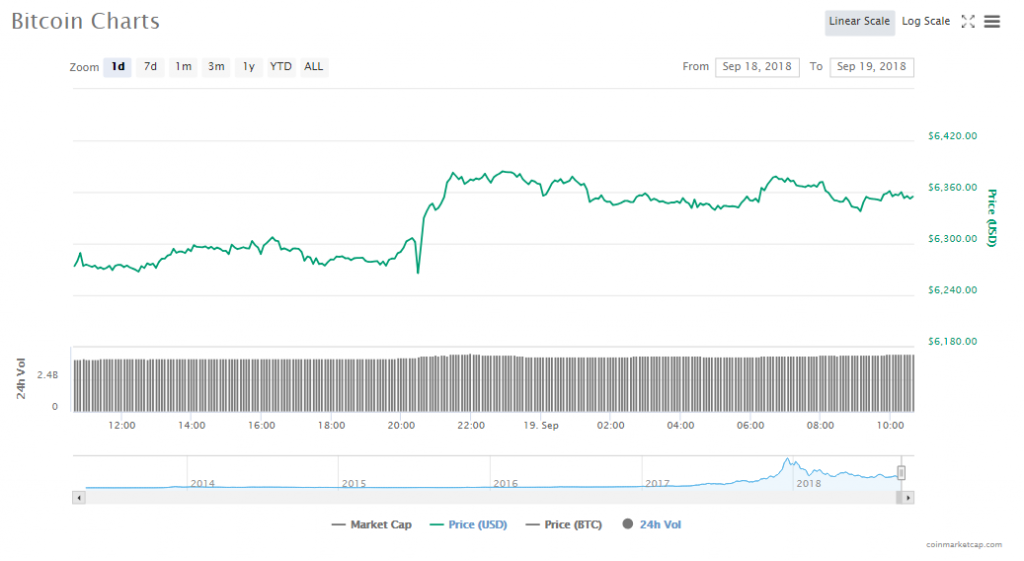Image resolution: width=1024 pixels, height=561 pixels.
Task: Open the chart hamburger menu
Action: pos(992,21)
